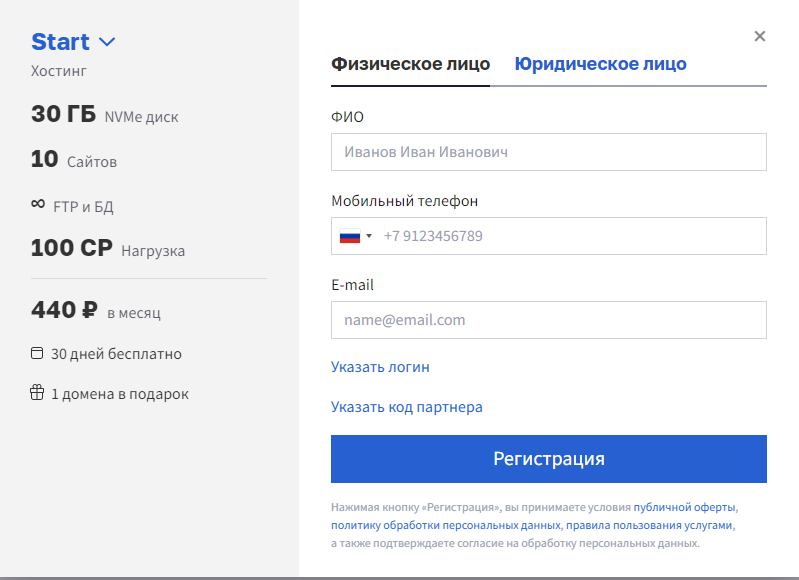Click the Хостинг subtitle text

[59, 71]
